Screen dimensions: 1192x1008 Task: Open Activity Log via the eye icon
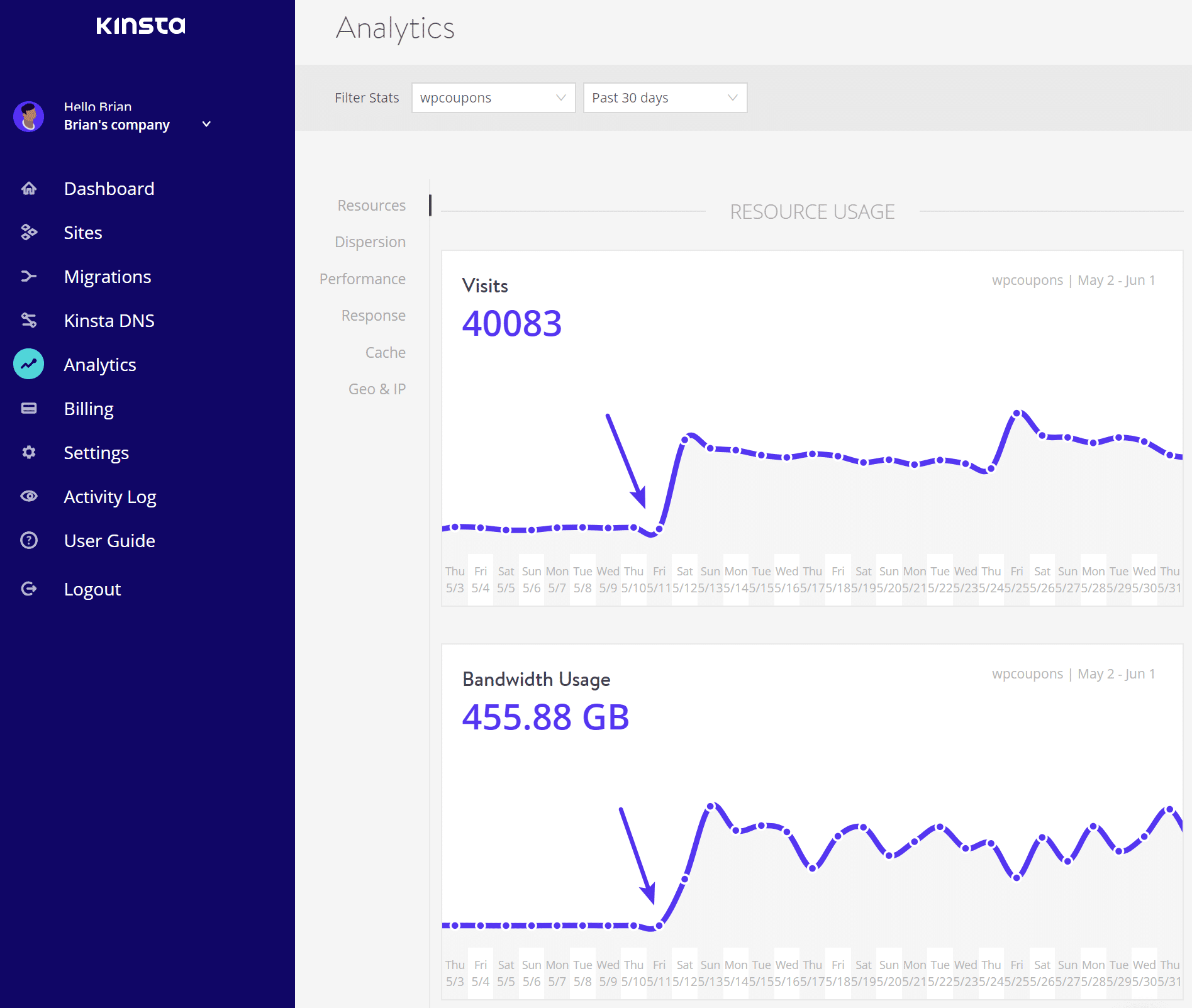pos(28,496)
